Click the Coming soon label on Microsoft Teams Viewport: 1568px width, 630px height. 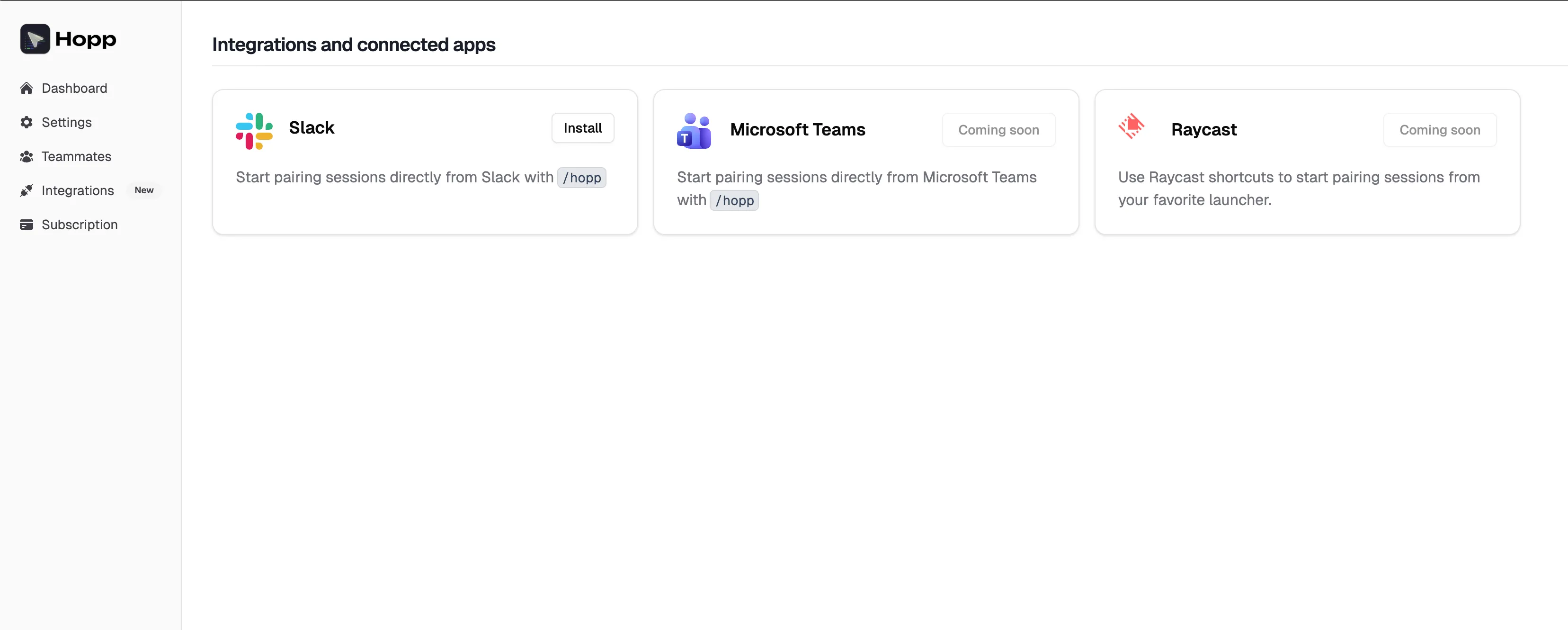[x=998, y=130]
